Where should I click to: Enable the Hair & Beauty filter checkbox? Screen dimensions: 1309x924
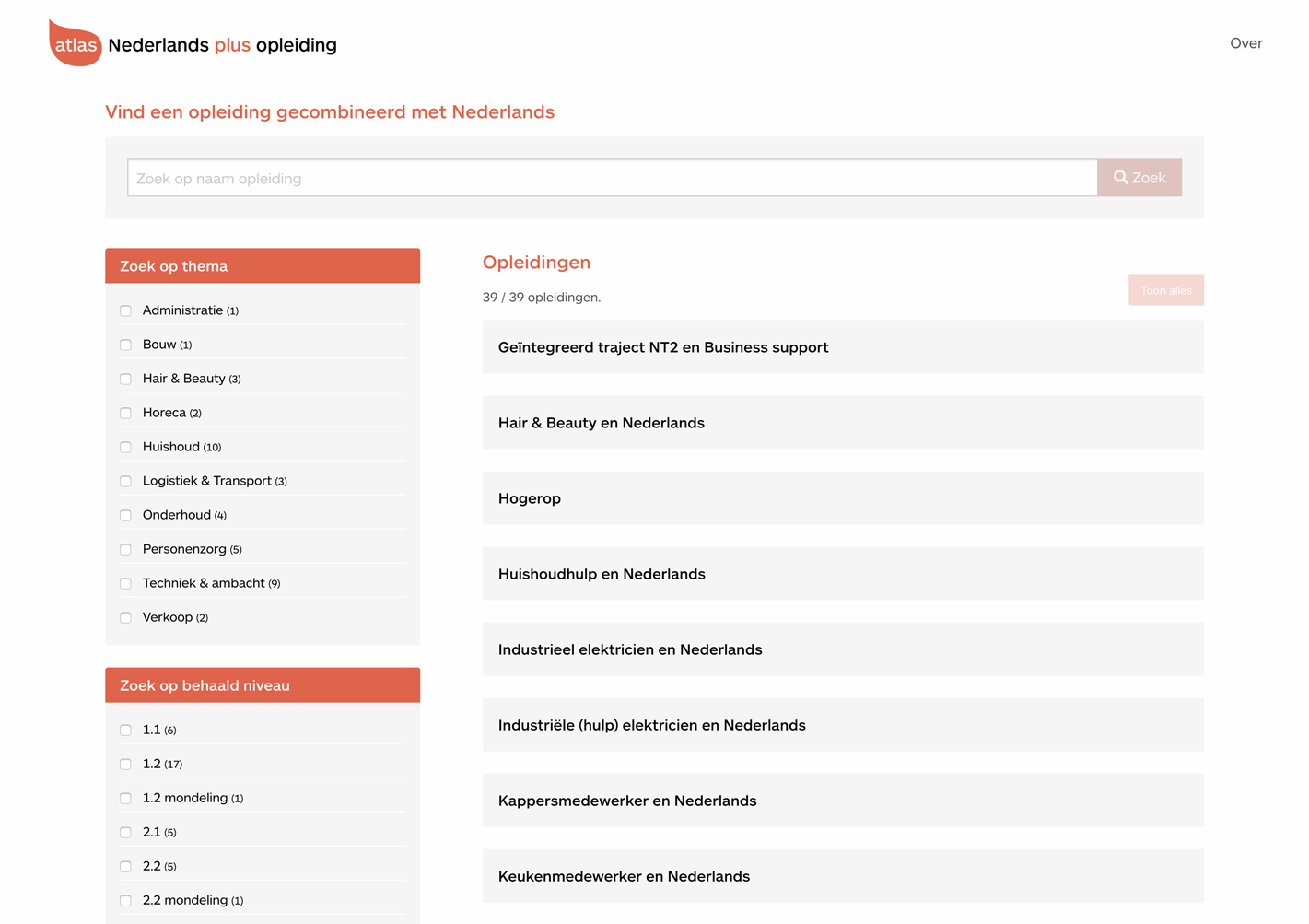125,379
